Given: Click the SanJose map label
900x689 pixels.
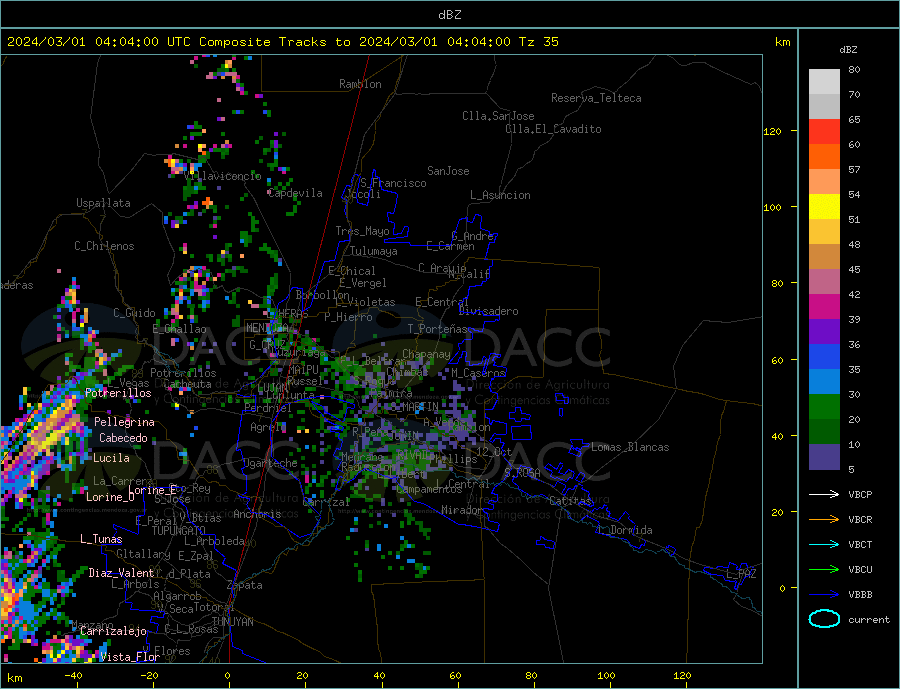Looking at the screenshot, I should 448,171.
